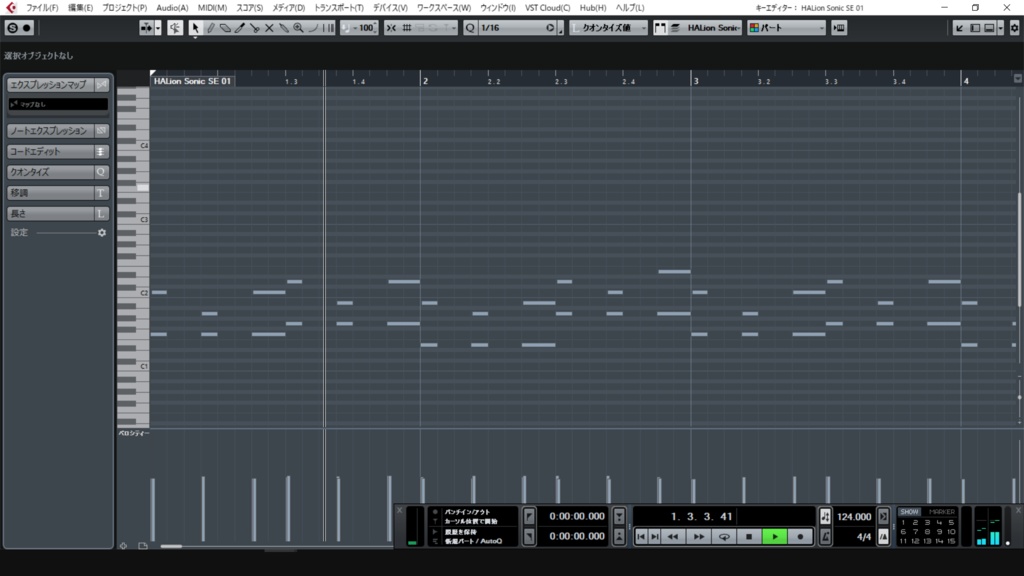Open event colors パート dropdown

787,28
